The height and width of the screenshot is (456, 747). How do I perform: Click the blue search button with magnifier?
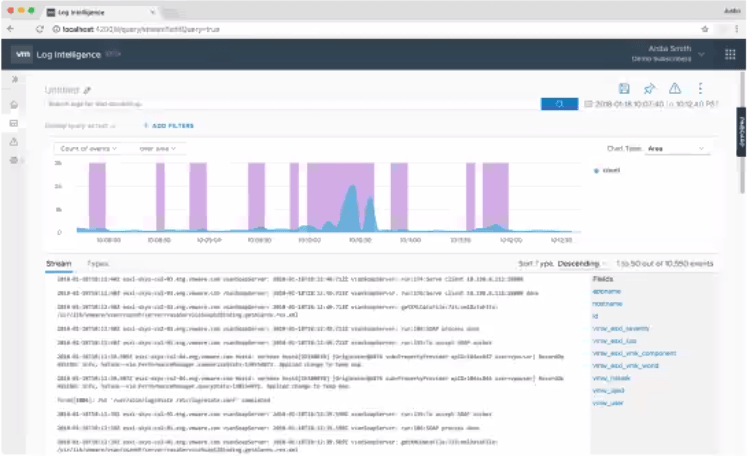coord(559,104)
